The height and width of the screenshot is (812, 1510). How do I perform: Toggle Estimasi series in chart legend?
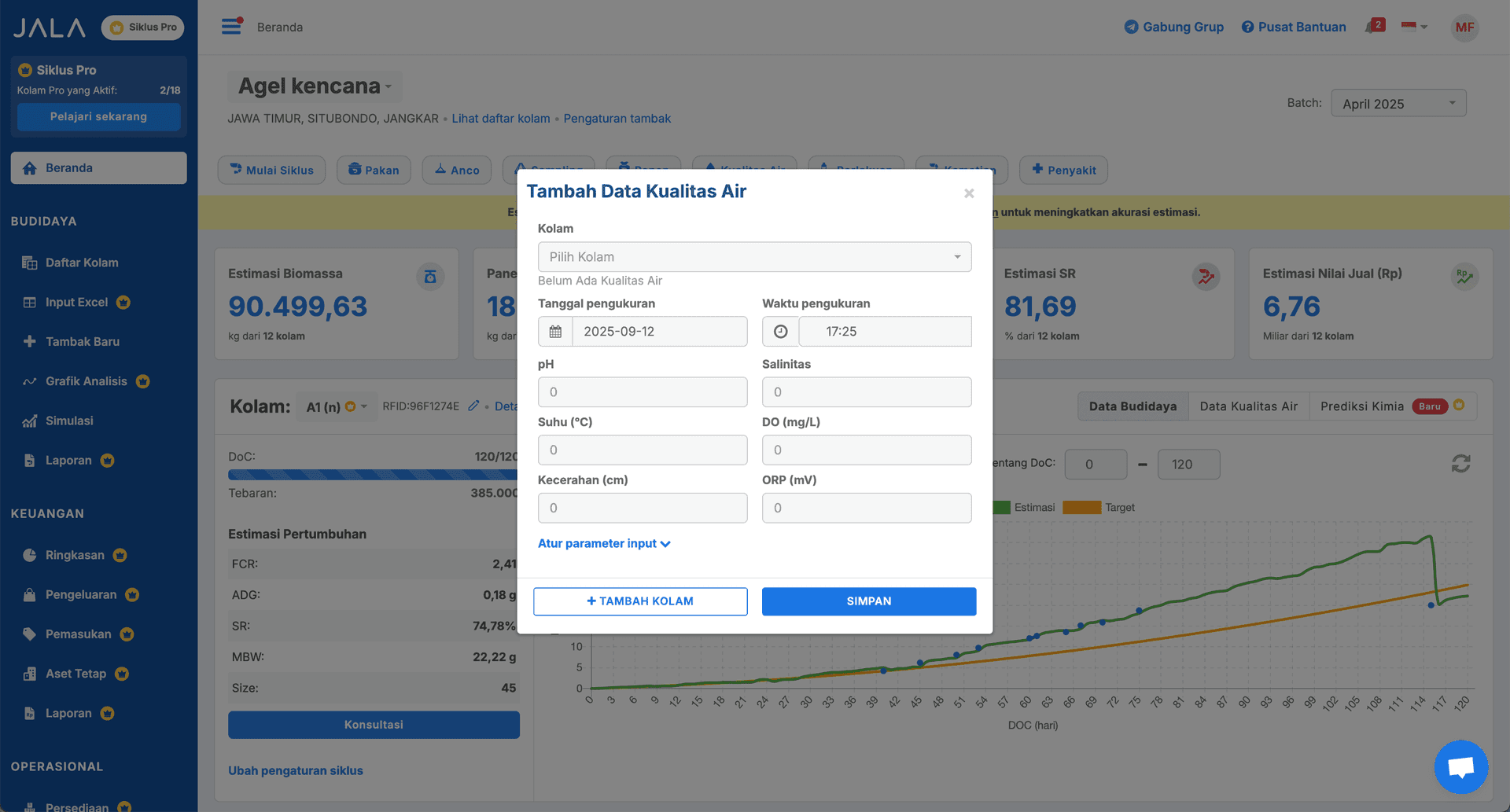pos(1025,508)
